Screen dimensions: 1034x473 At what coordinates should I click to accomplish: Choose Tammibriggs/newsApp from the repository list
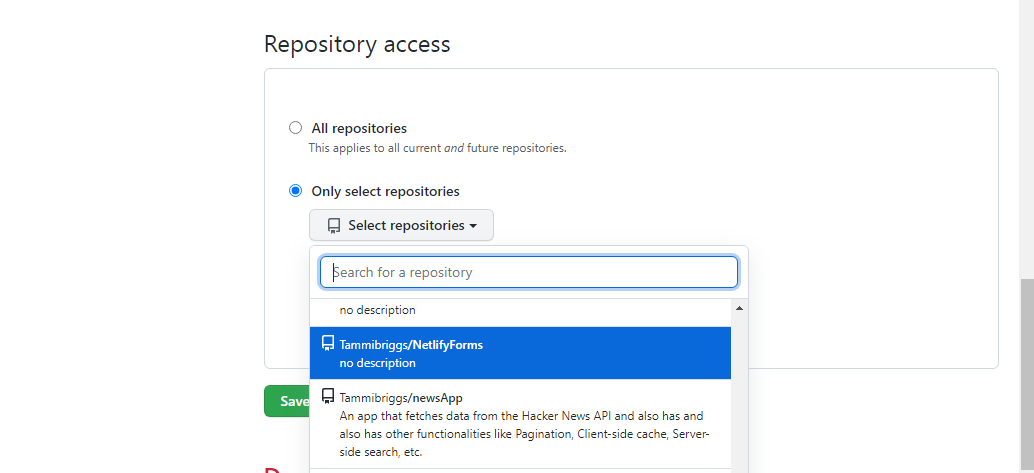coord(520,424)
